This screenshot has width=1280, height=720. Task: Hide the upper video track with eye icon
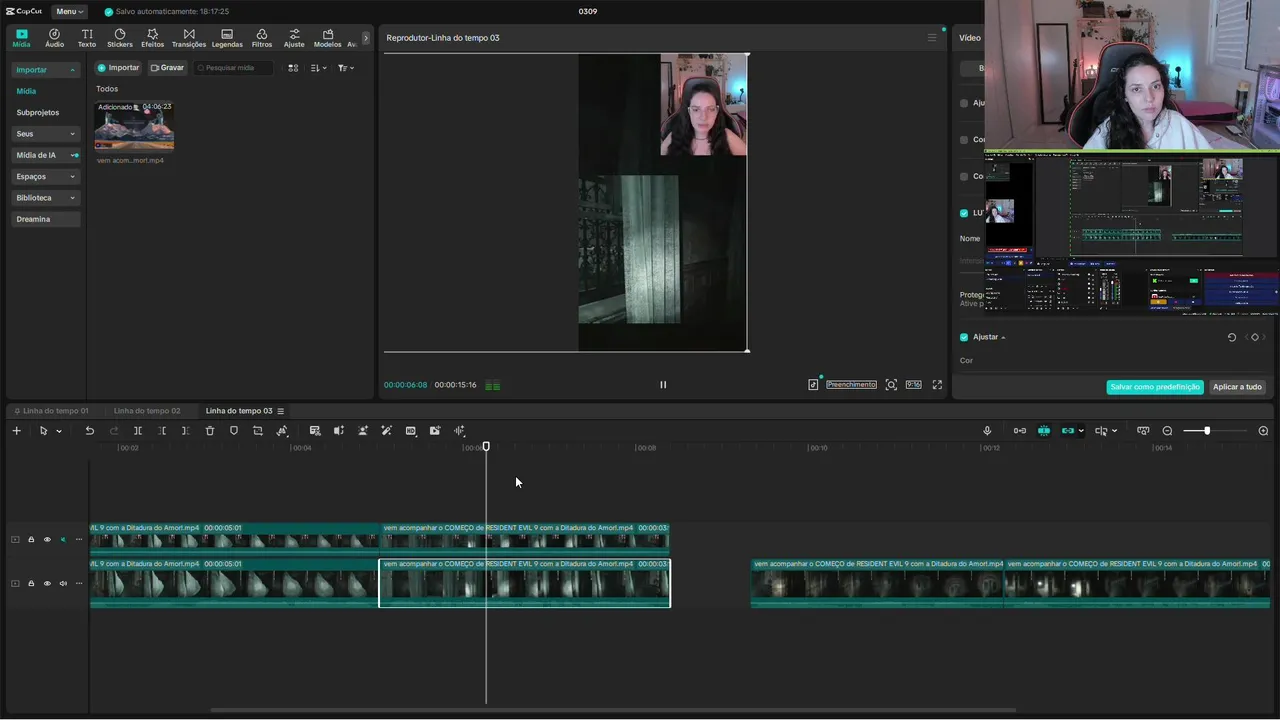pyautogui.click(x=47, y=540)
